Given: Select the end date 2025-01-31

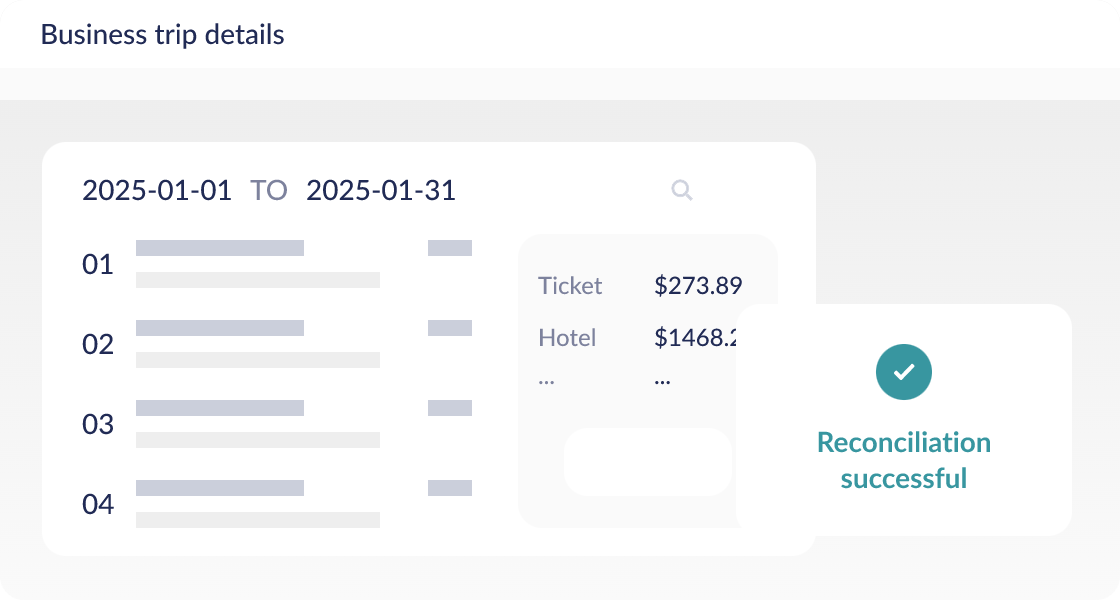Looking at the screenshot, I should click(x=381, y=190).
